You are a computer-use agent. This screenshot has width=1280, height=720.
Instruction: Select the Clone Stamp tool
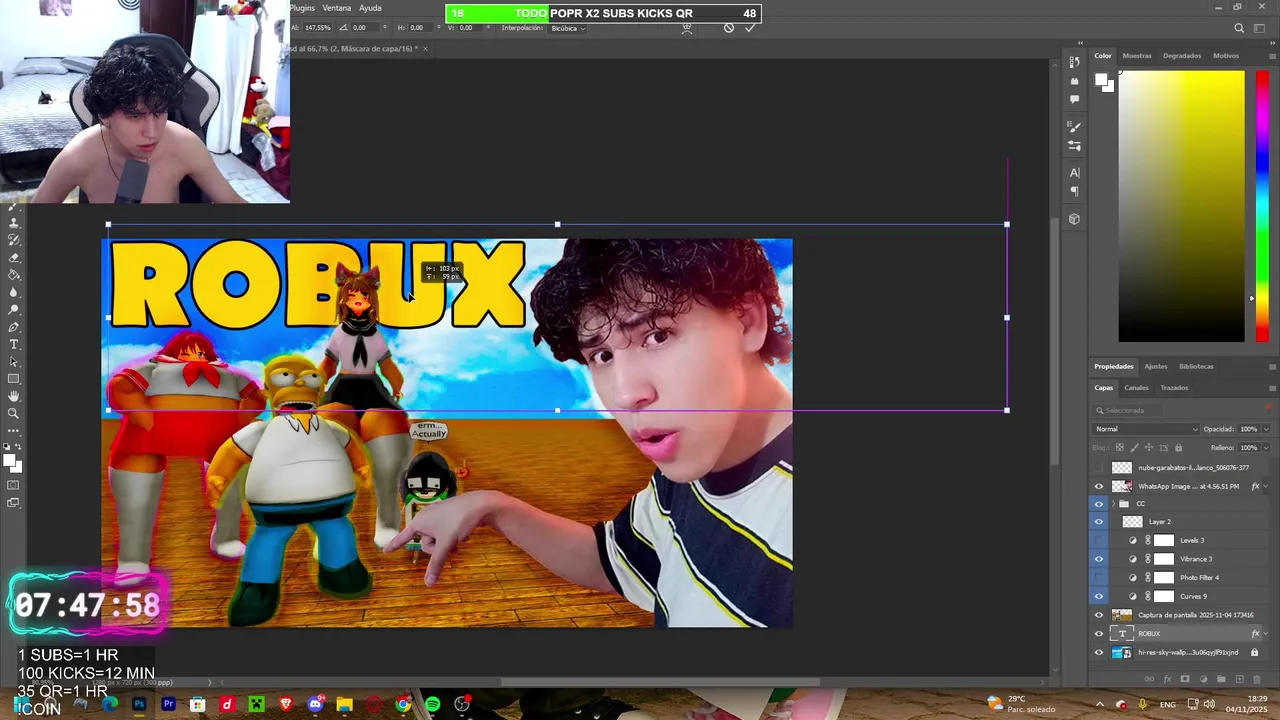pos(14,222)
